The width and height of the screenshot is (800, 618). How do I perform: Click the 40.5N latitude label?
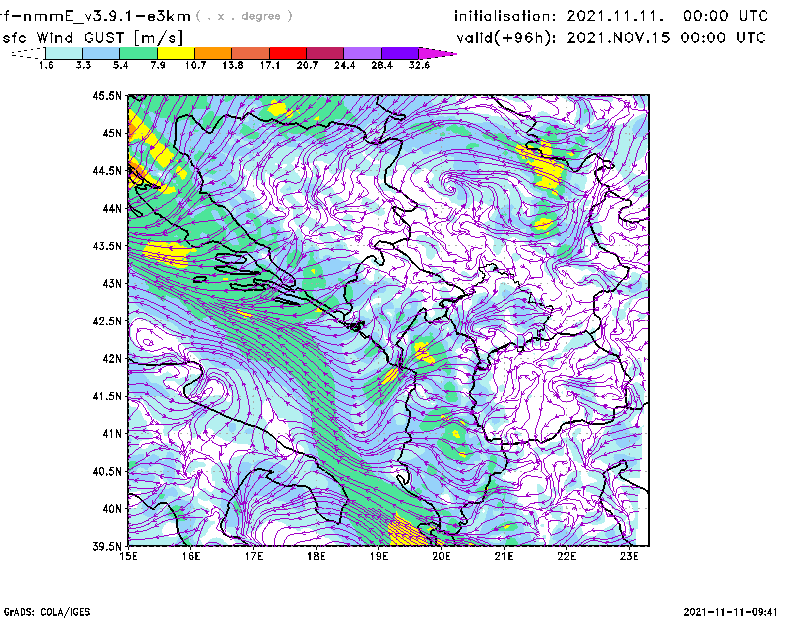click(x=107, y=471)
